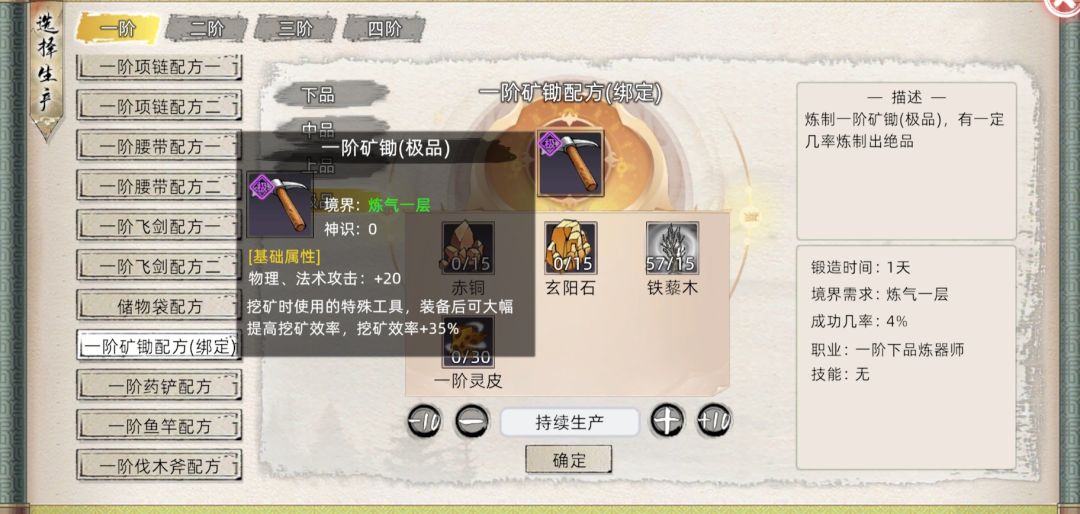The image size is (1080, 514).
Task: Switch to the 二阶 tab
Action: (x=207, y=29)
